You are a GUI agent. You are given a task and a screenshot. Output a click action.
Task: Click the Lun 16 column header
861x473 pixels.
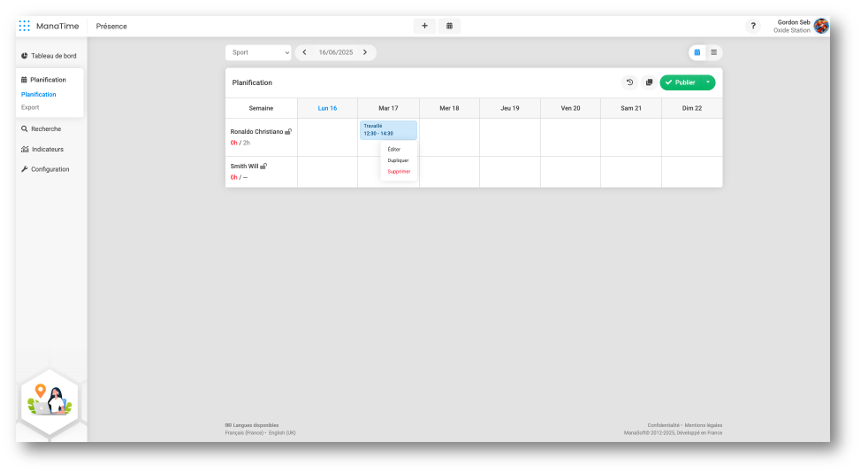327,108
